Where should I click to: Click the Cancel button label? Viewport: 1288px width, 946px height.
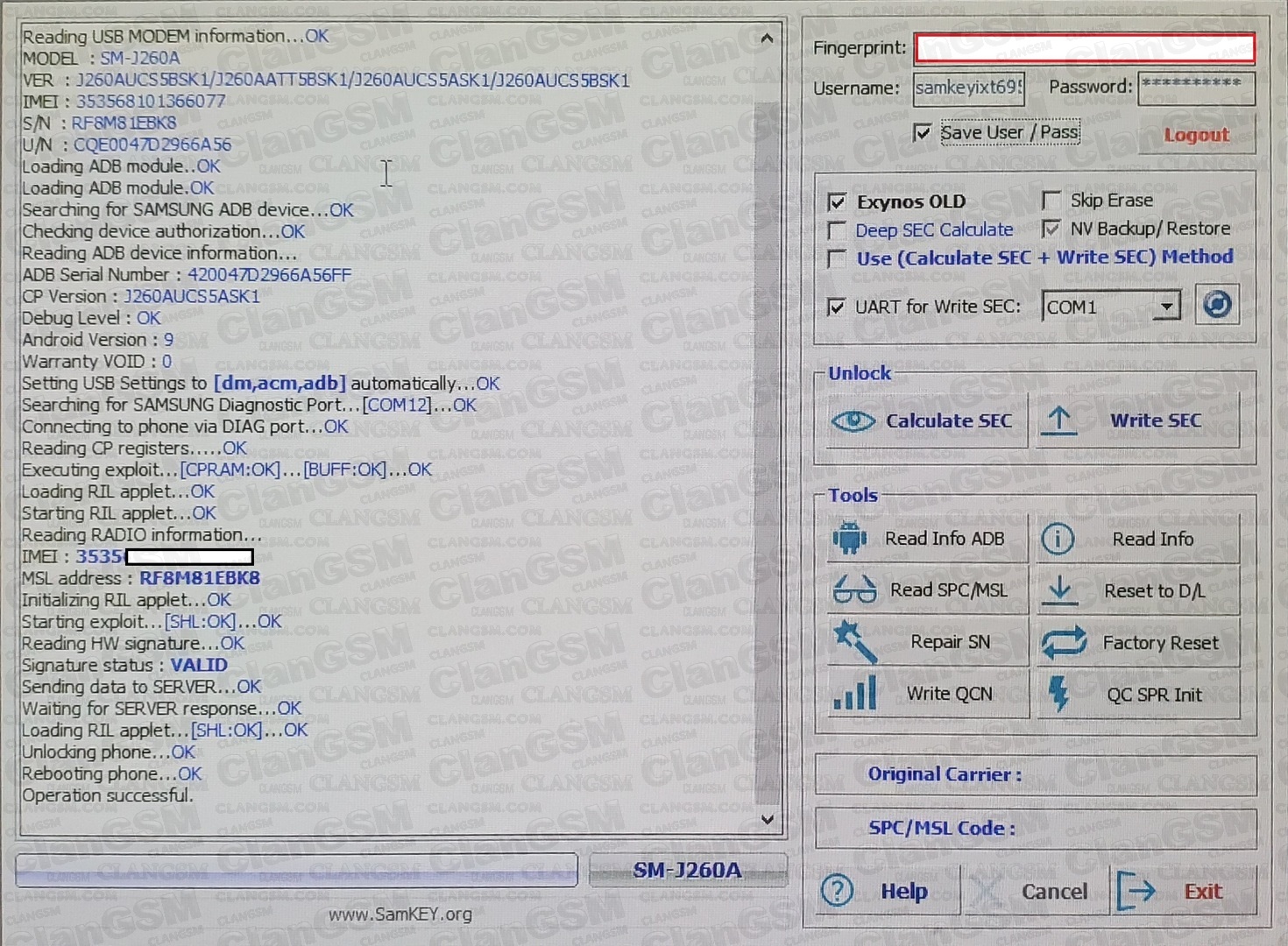point(1054,892)
